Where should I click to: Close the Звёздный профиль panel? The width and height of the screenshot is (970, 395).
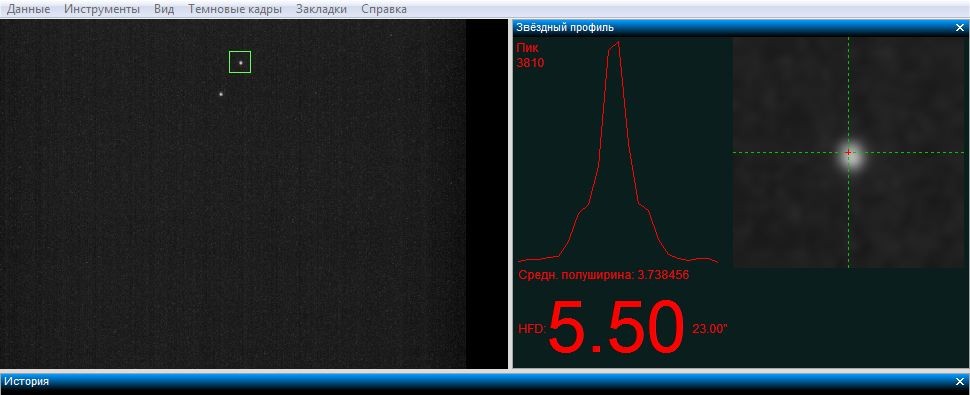[960, 28]
